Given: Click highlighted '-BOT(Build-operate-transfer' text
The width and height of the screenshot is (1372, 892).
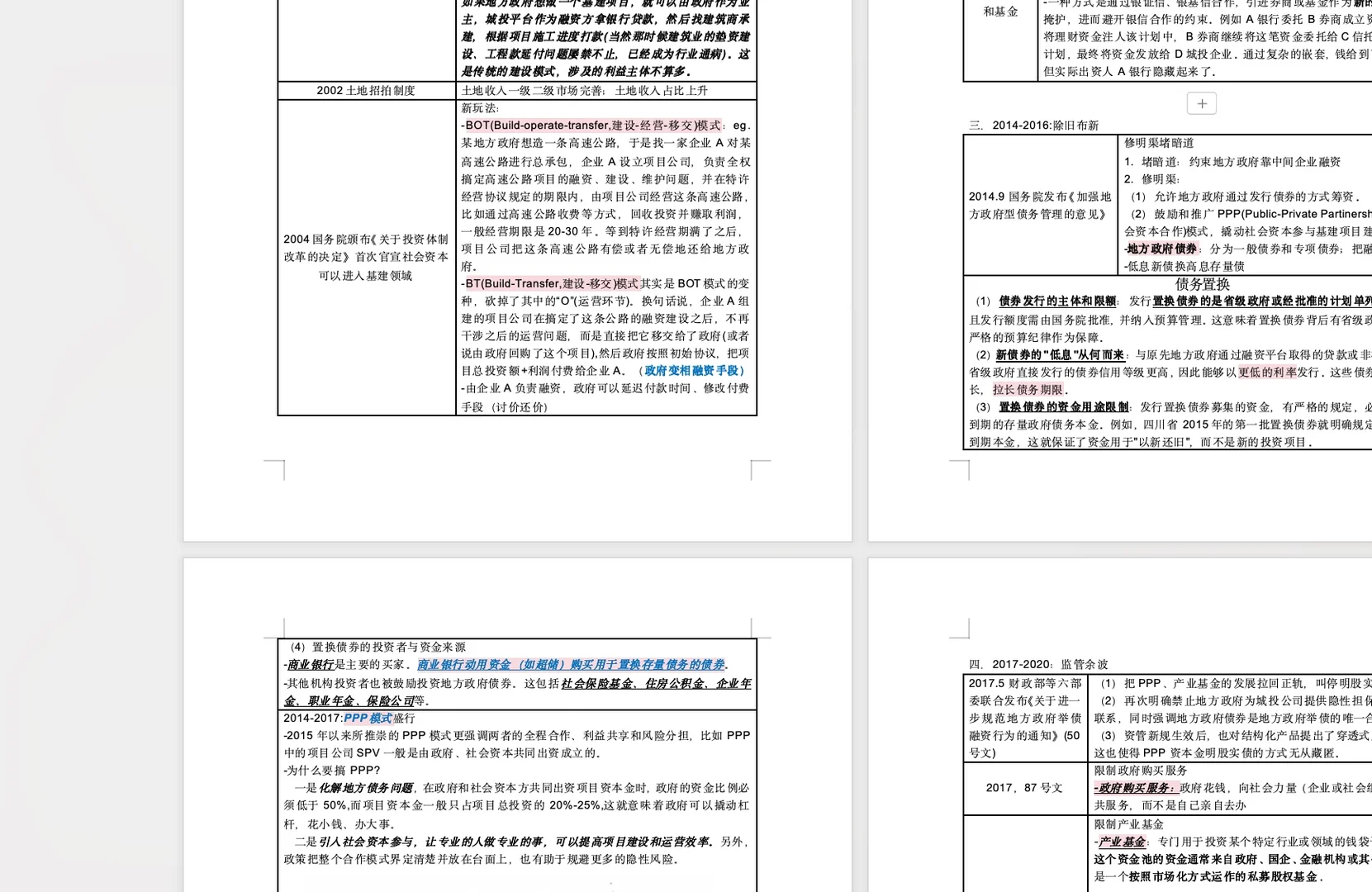Looking at the screenshot, I should [534, 126].
